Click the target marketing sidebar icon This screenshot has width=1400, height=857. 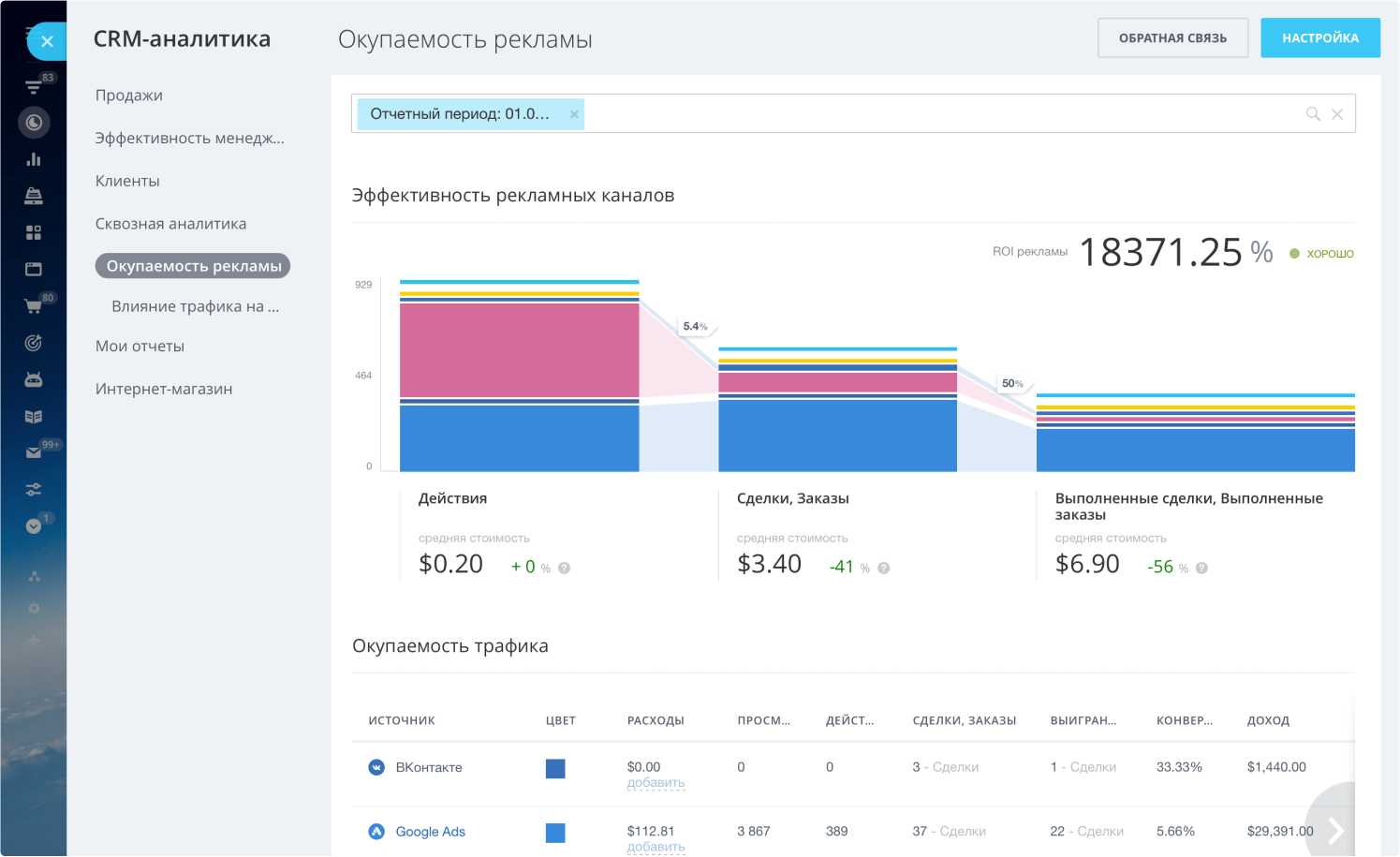34,343
